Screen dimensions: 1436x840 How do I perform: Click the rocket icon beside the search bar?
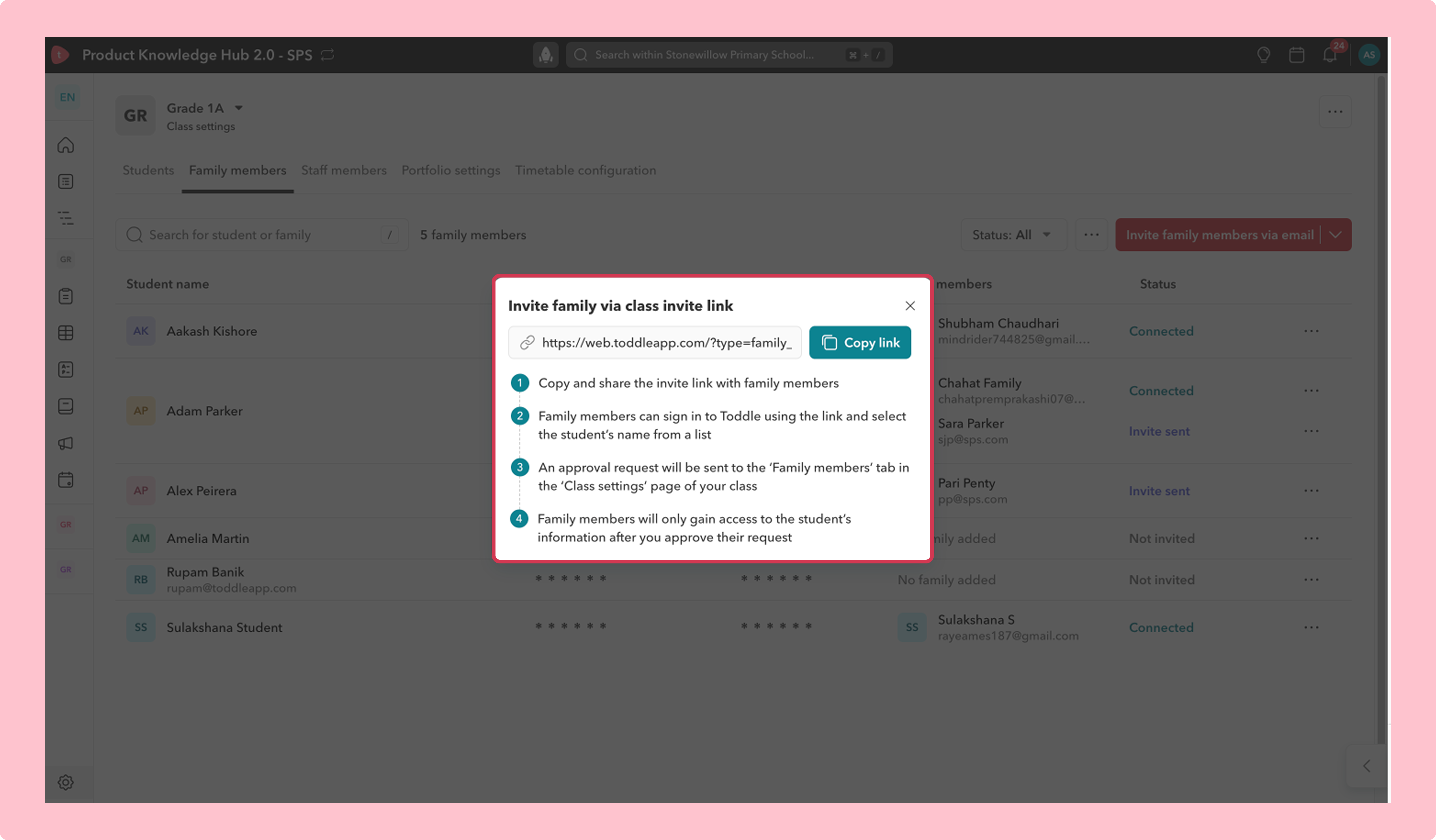[x=545, y=55]
